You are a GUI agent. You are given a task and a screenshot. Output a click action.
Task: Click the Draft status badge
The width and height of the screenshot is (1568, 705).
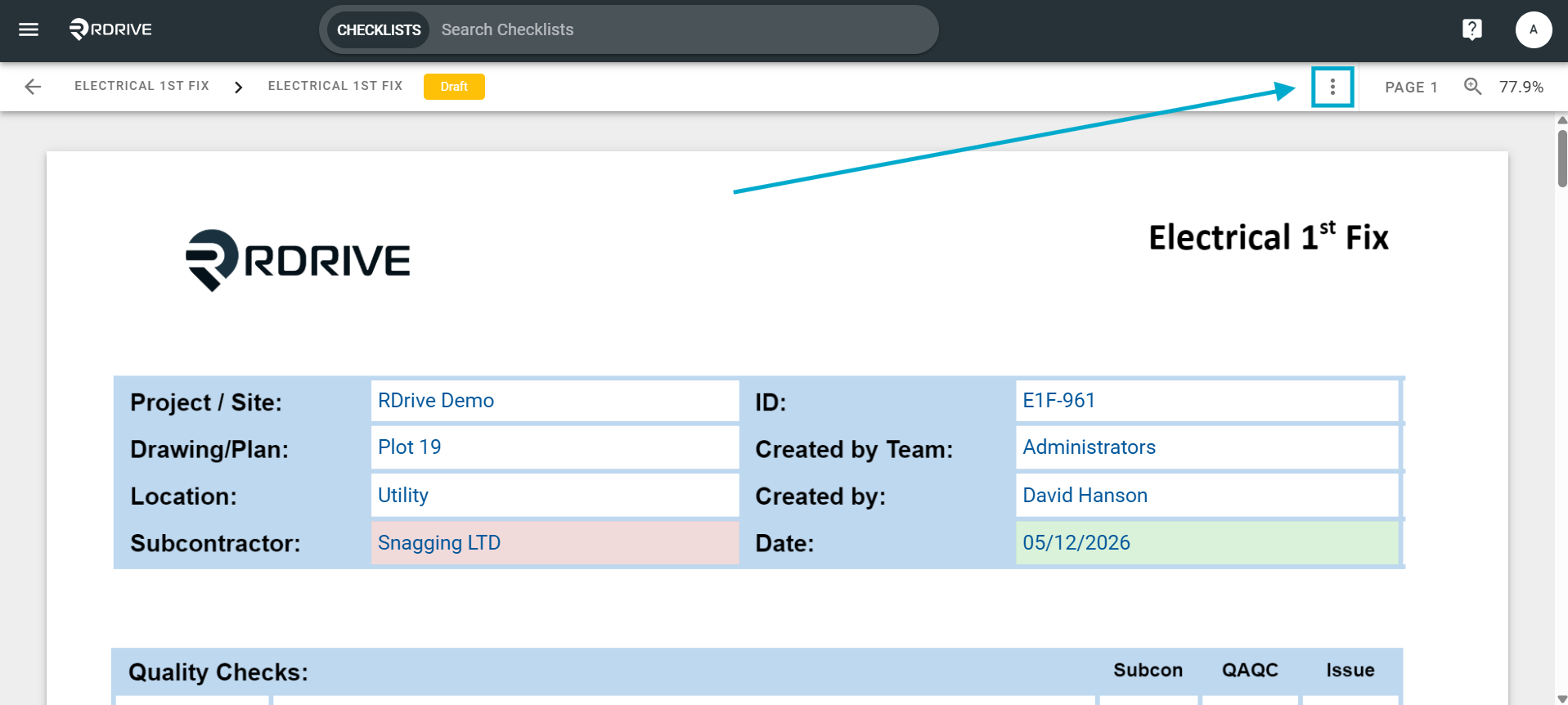pos(454,87)
